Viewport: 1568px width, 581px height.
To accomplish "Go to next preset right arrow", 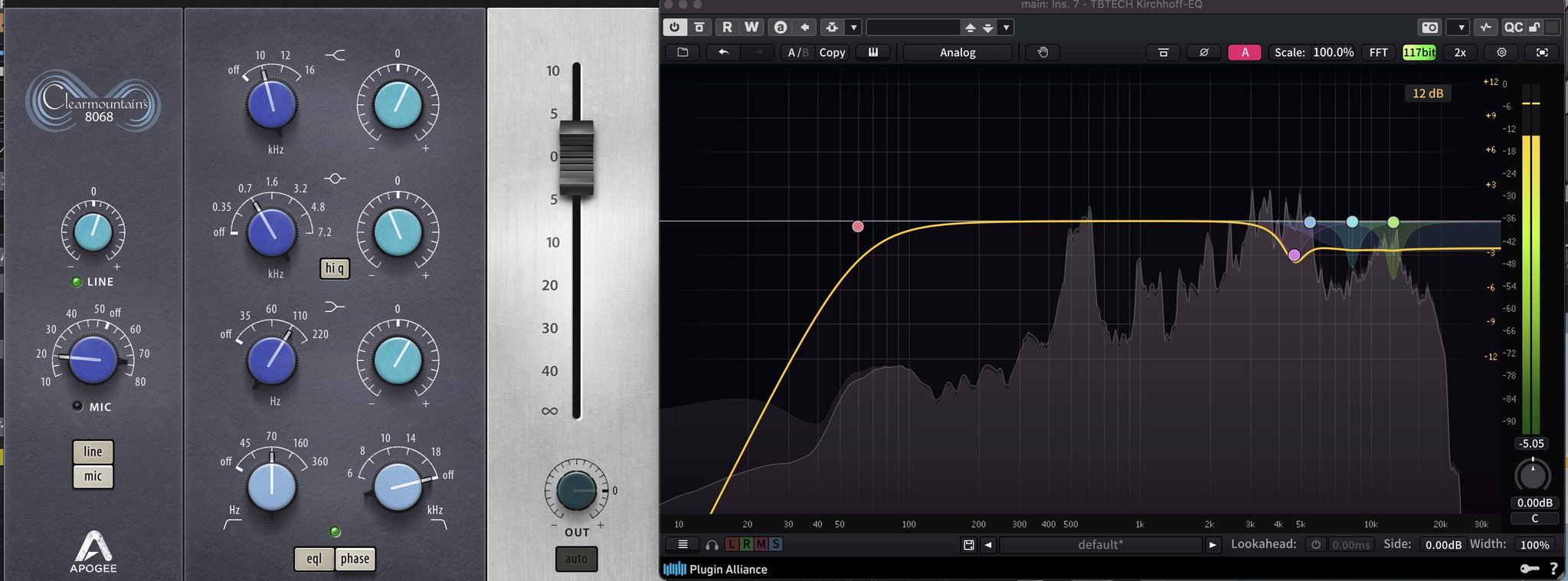I will (1212, 545).
